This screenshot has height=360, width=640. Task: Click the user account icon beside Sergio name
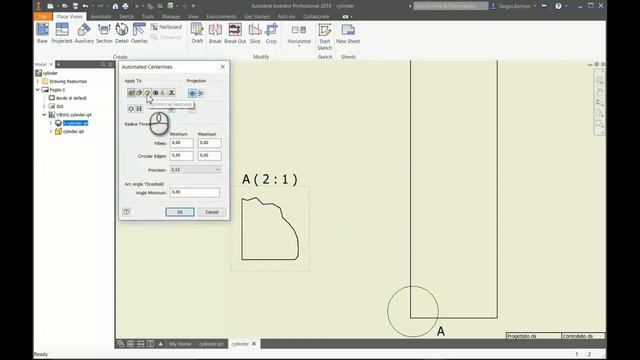coord(493,6)
